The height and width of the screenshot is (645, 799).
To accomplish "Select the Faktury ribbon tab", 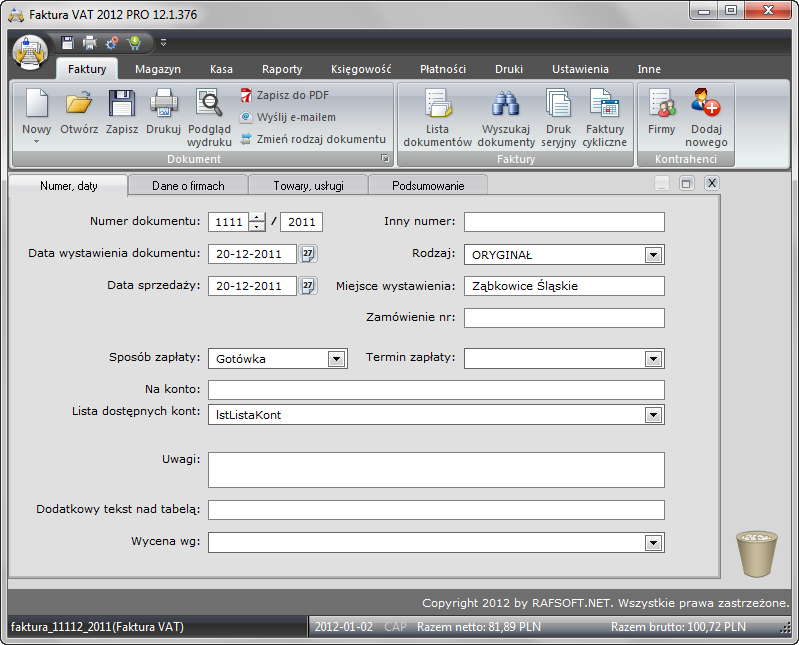I will pos(87,69).
